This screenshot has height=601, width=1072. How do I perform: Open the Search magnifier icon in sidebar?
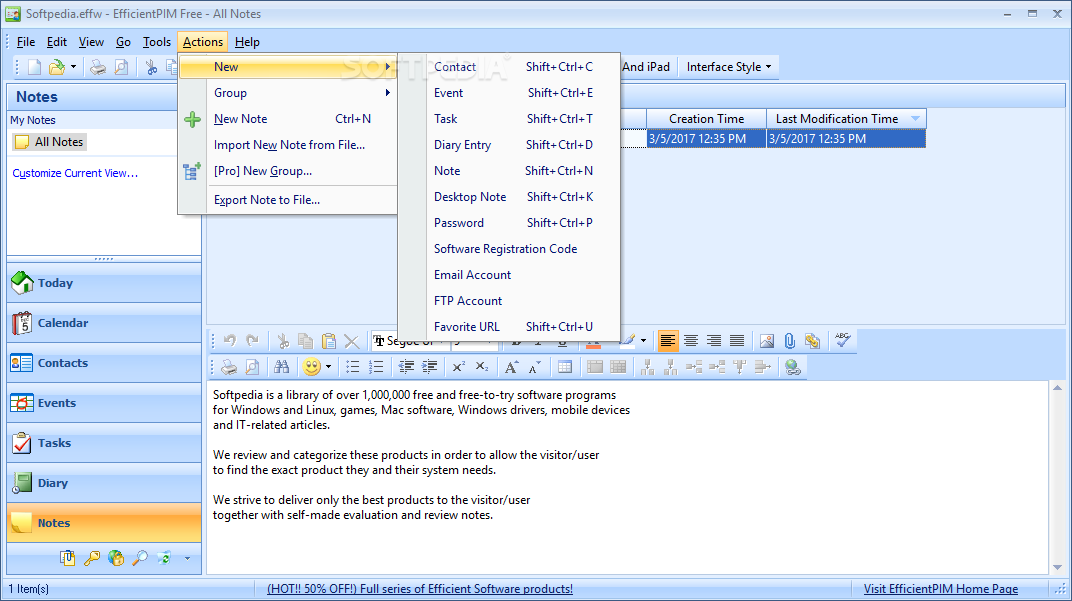[x=139, y=559]
